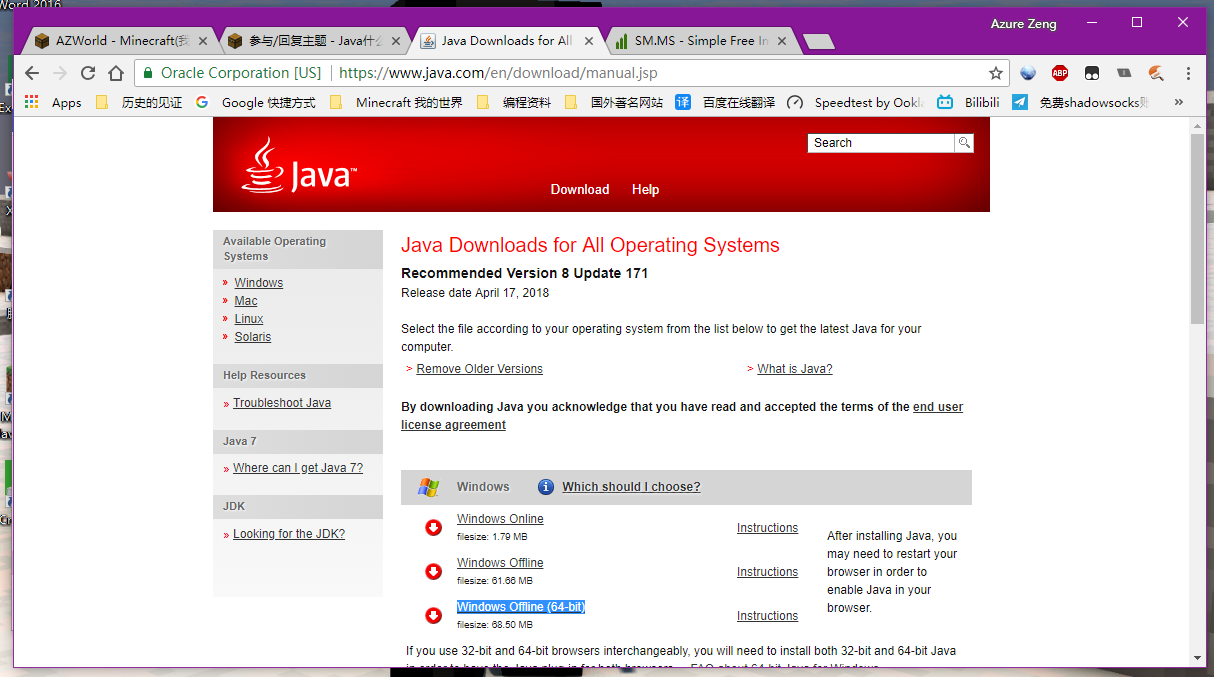Open the Google 快捷方式 bookmark
This screenshot has width=1214, height=677.
(256, 102)
